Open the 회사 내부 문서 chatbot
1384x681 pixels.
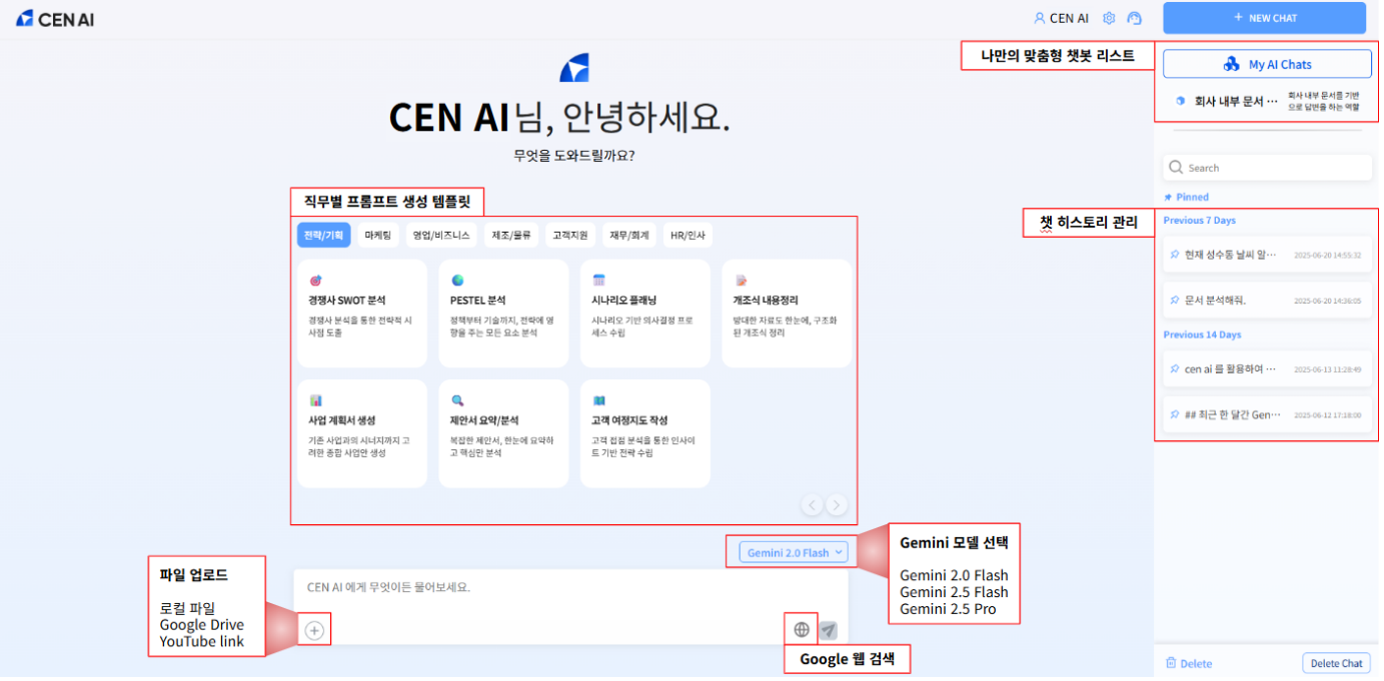(1267, 101)
